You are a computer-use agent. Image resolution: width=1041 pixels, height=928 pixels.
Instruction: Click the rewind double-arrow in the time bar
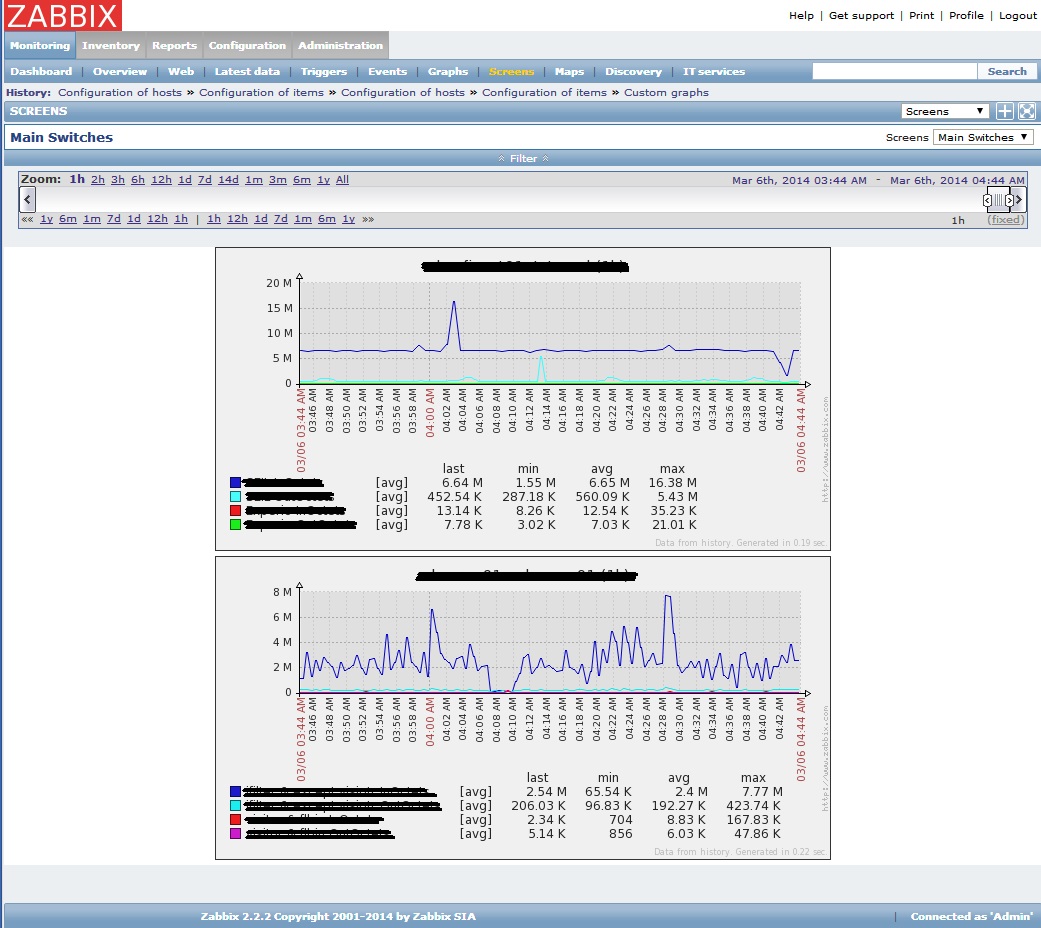tap(27, 218)
